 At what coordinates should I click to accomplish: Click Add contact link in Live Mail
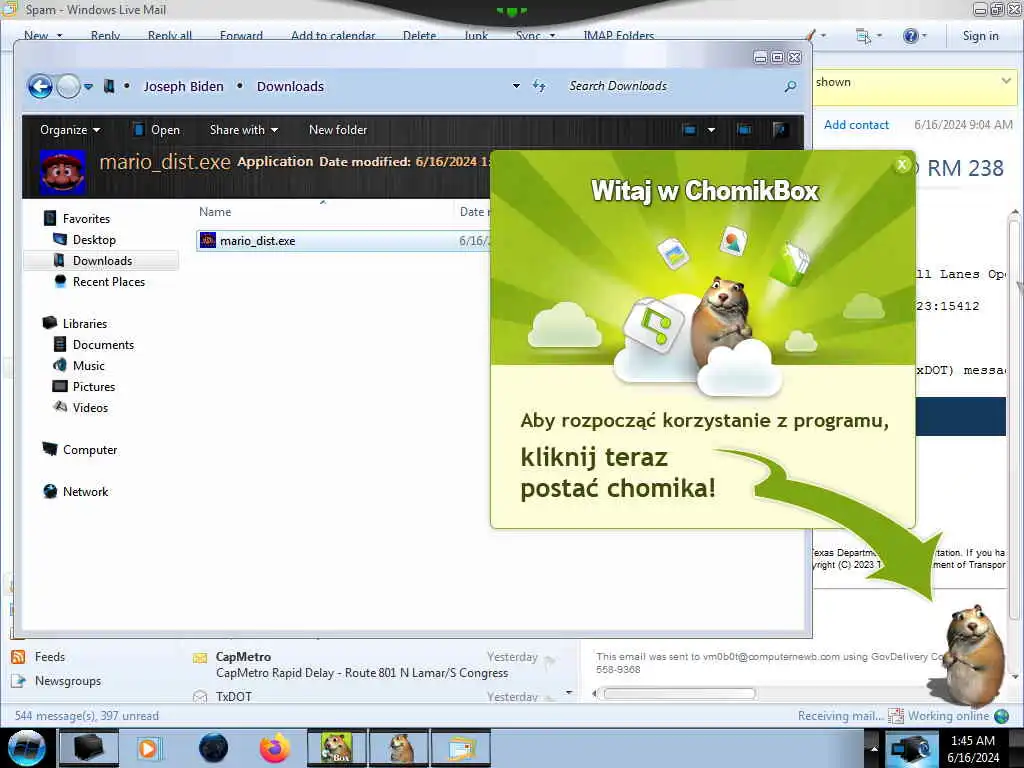point(856,125)
